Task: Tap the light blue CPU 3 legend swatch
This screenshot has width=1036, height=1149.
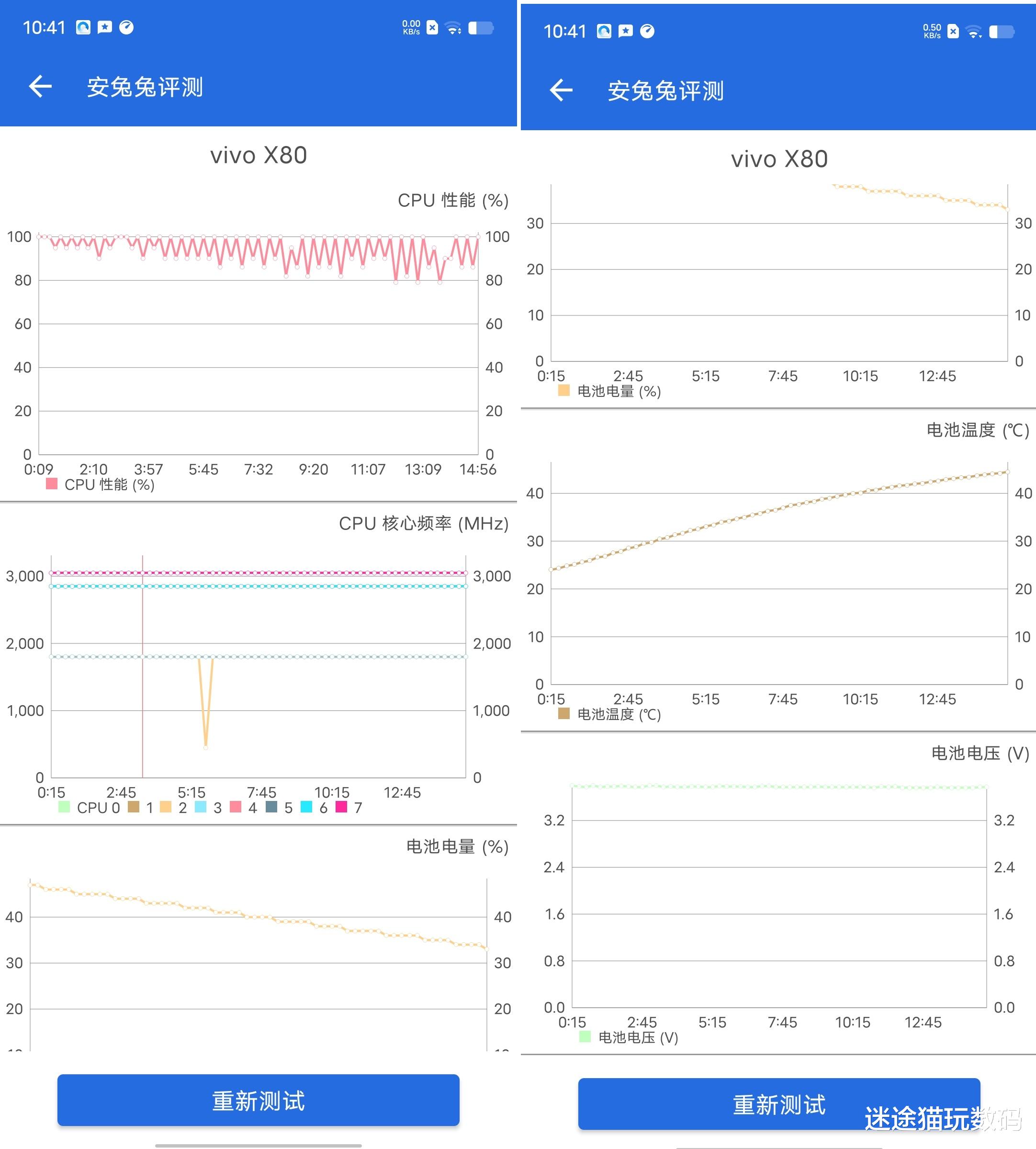Action: (x=201, y=806)
